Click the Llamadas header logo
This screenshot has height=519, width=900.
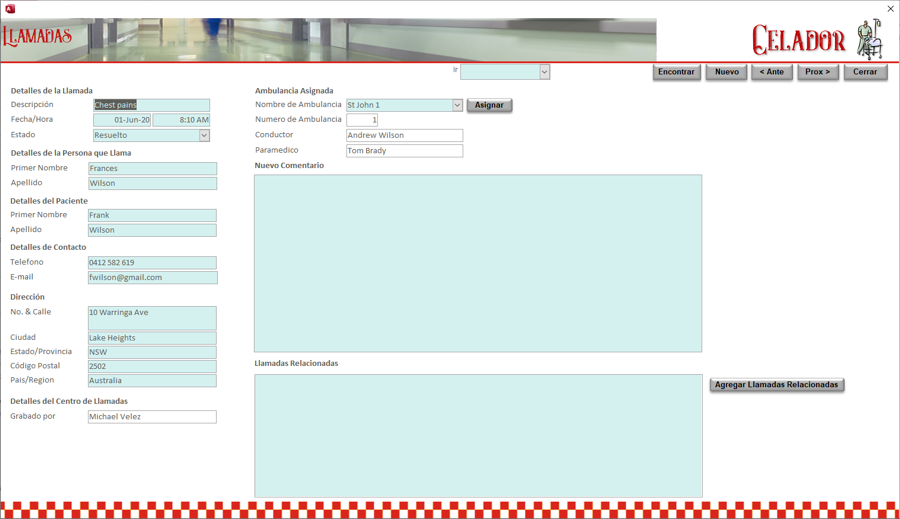pos(38,38)
